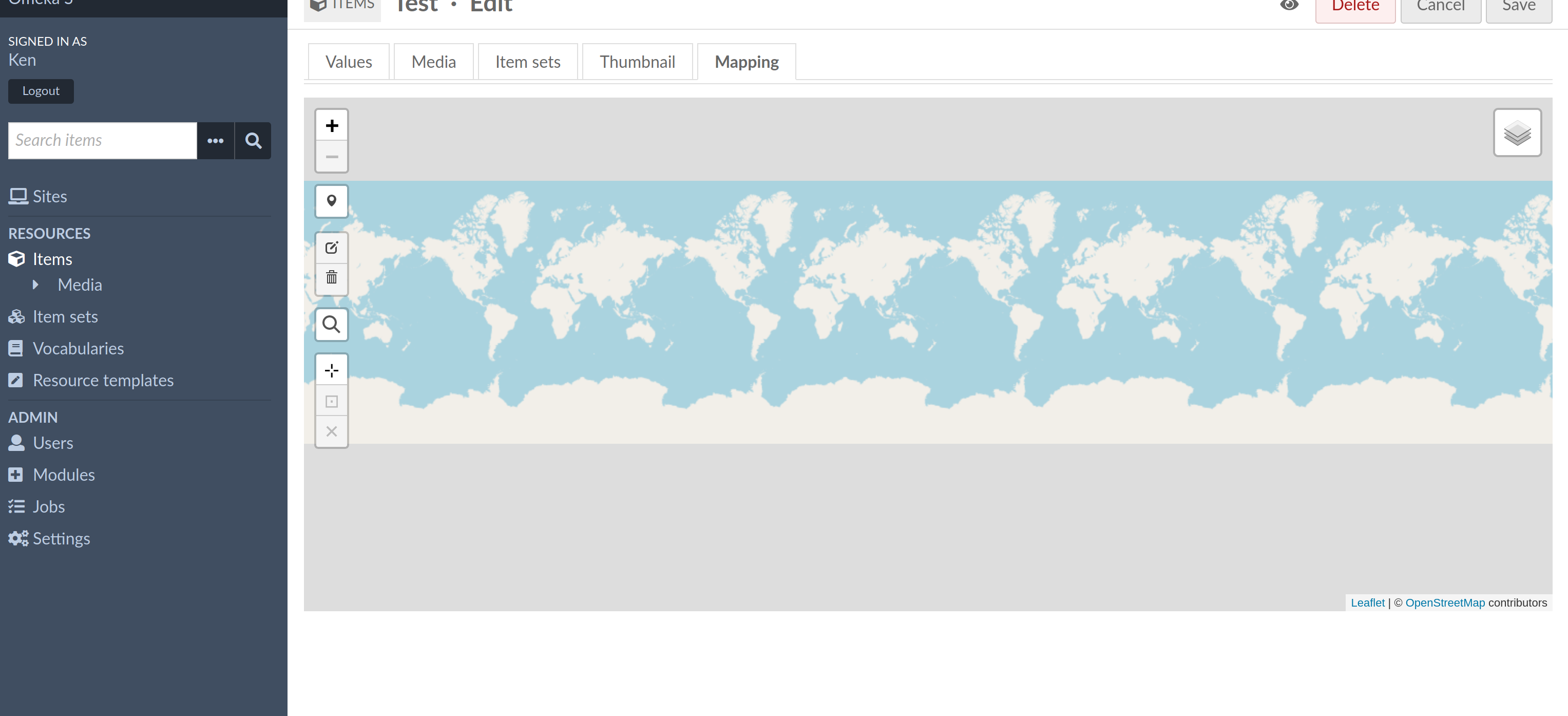Screen dimensions: 1568x716
Task: Click the search magnifier beside search field
Action: [253, 141]
